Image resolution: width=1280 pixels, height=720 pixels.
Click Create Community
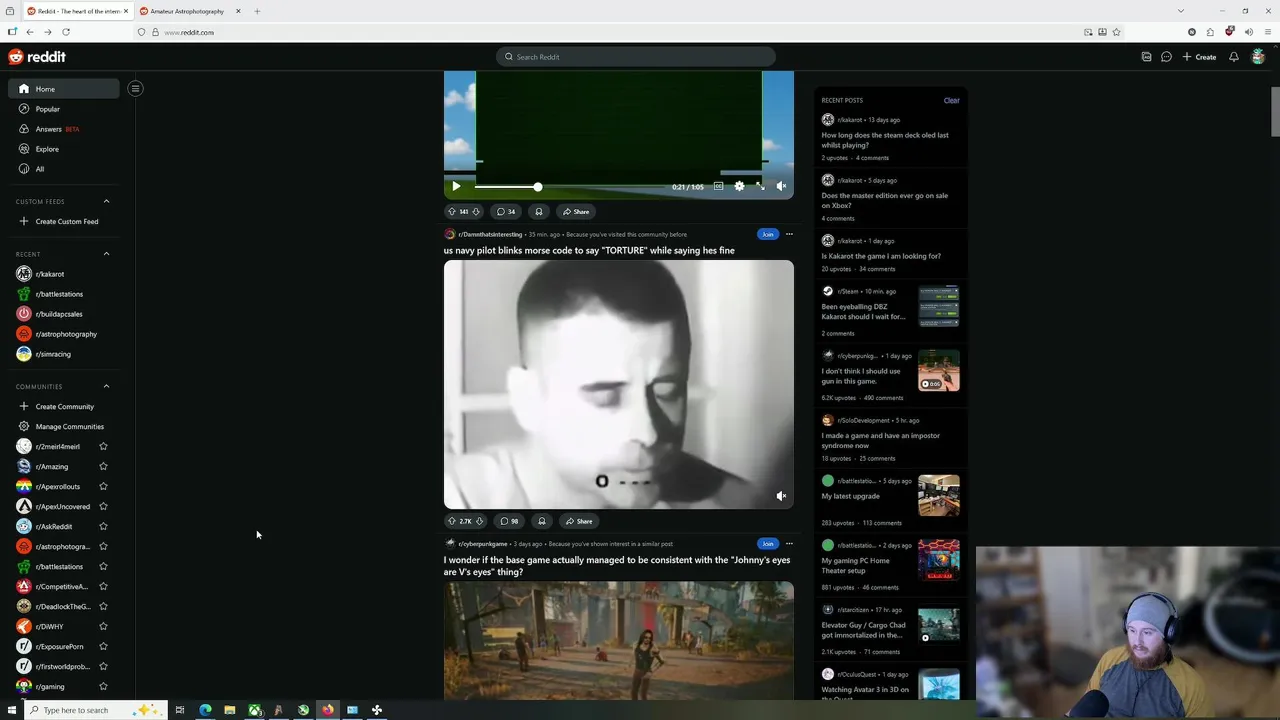coord(64,406)
